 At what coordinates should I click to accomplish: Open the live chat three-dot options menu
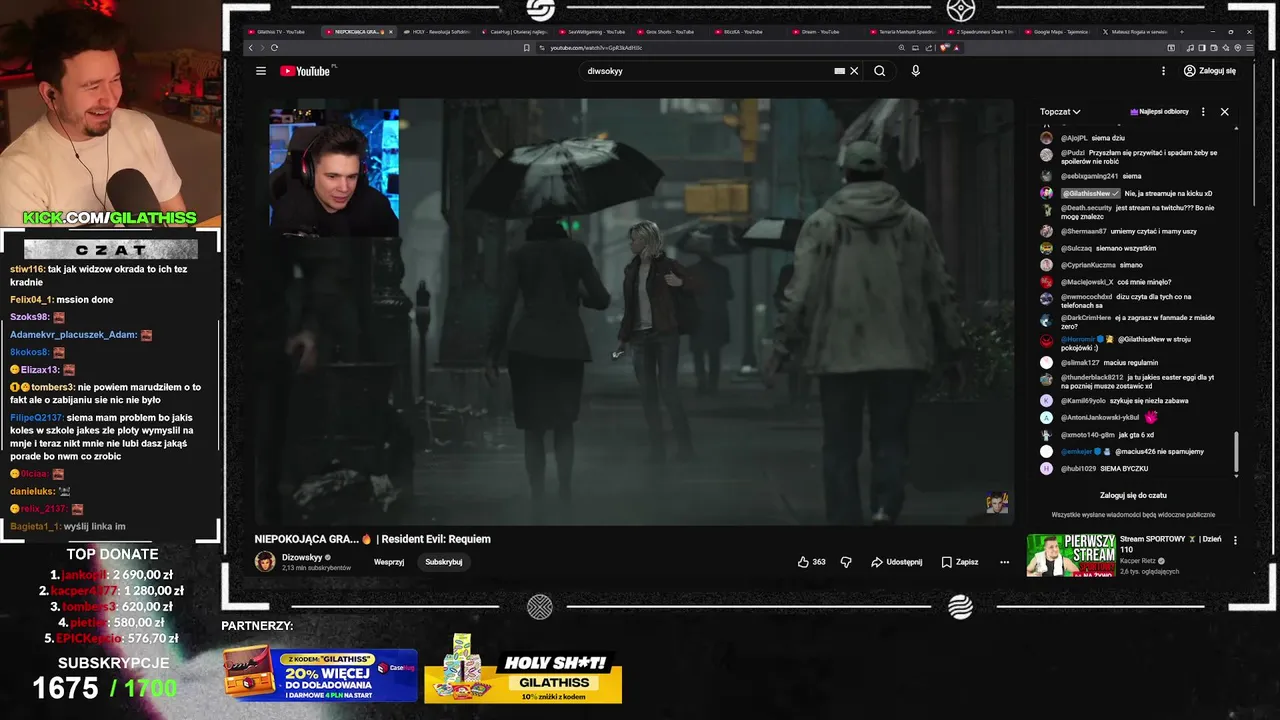pyautogui.click(x=1203, y=112)
